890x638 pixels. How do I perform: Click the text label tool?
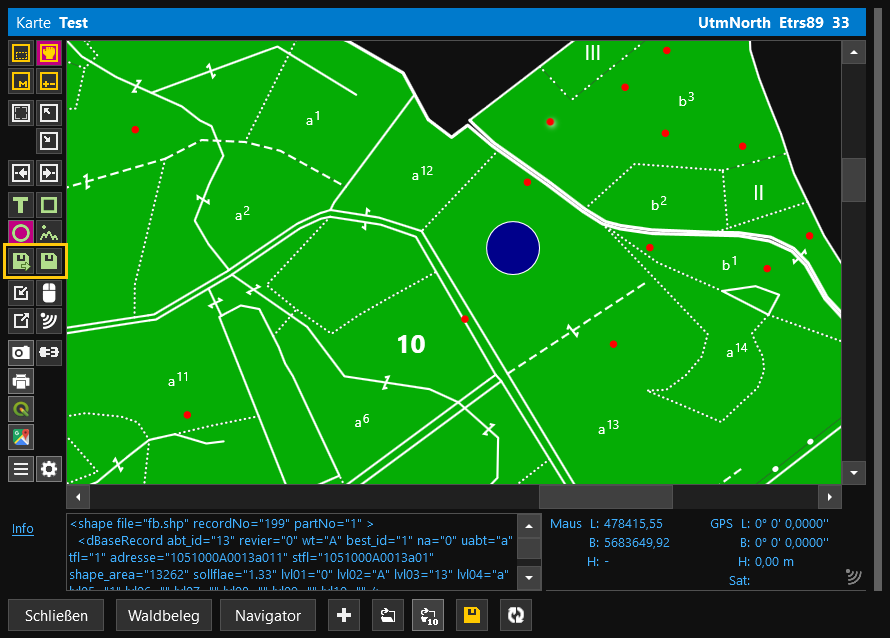point(21,205)
